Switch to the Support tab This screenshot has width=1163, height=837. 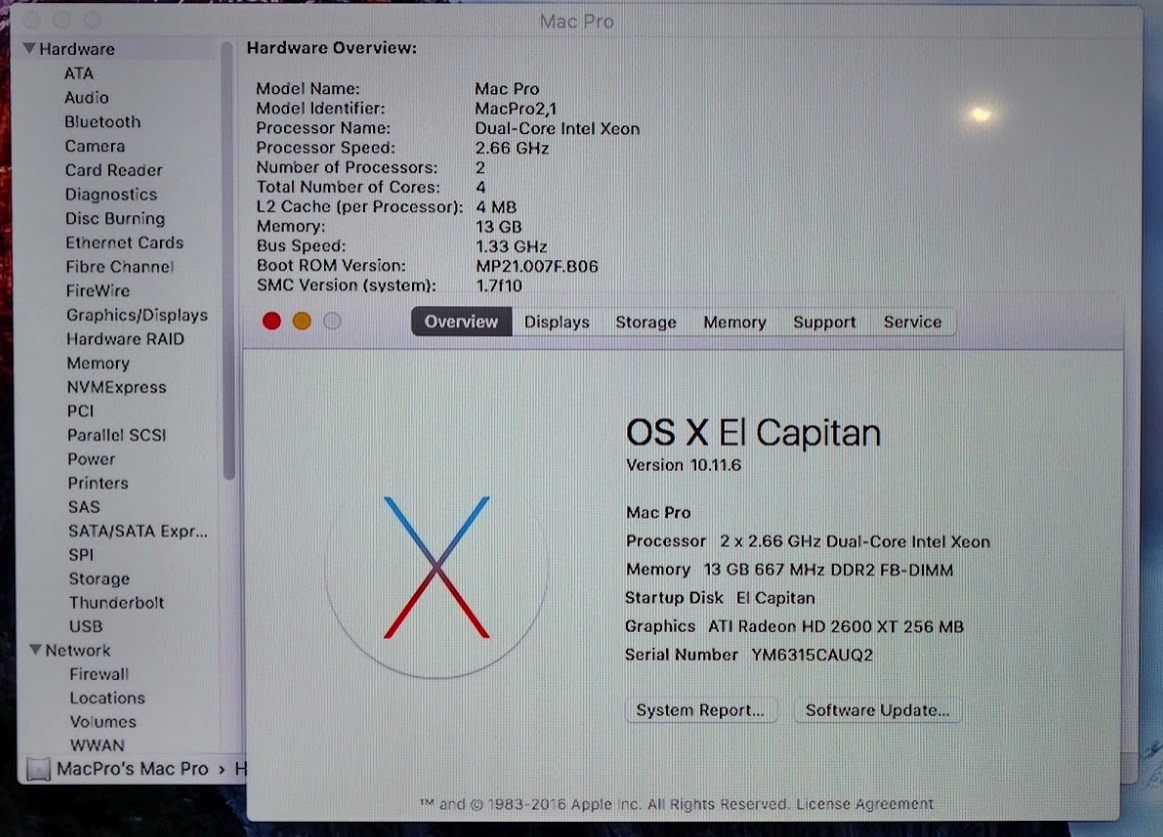824,322
